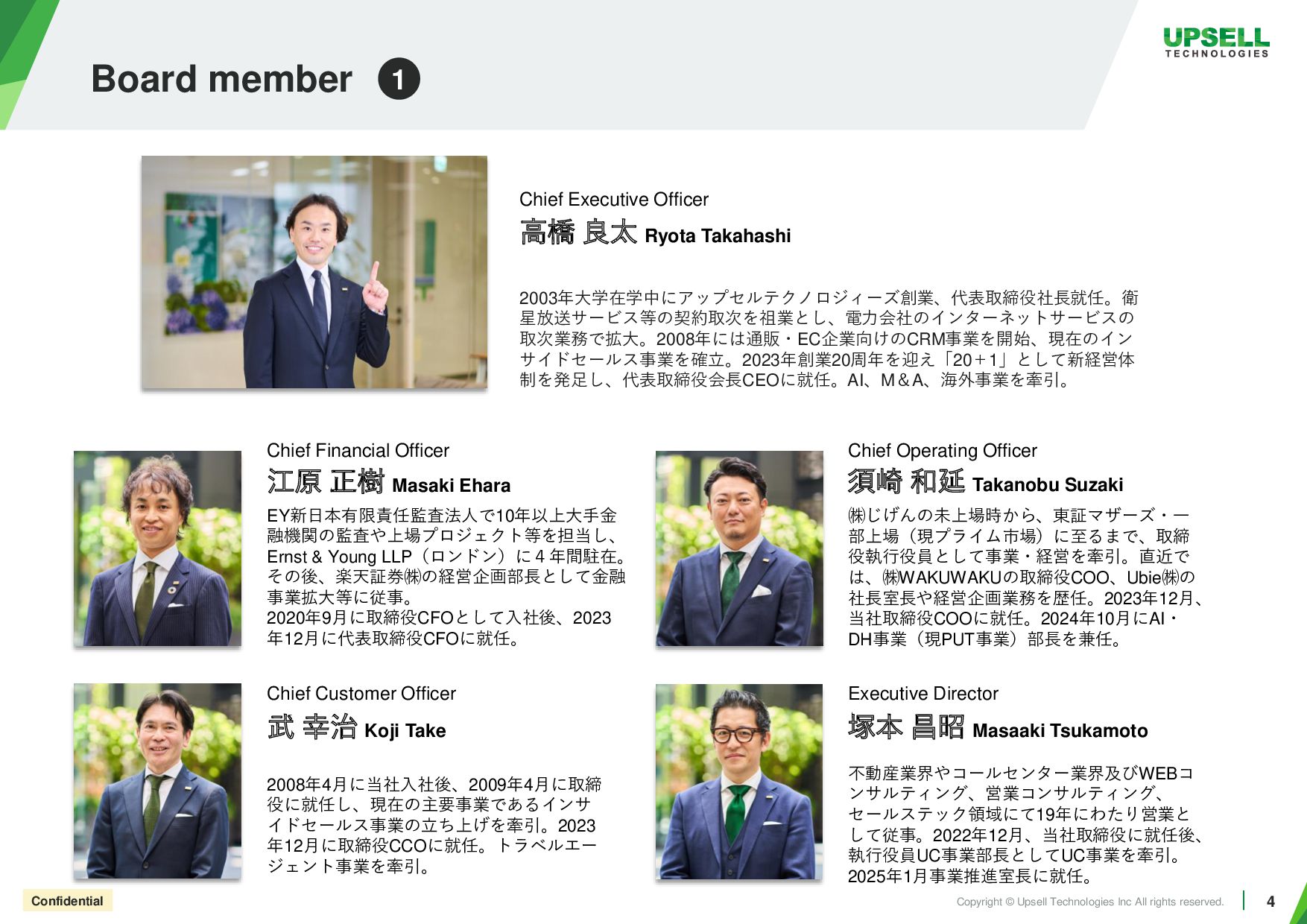Select Masaki Ehara's portrait photo
This screenshot has height=924, width=1307.
point(157,548)
